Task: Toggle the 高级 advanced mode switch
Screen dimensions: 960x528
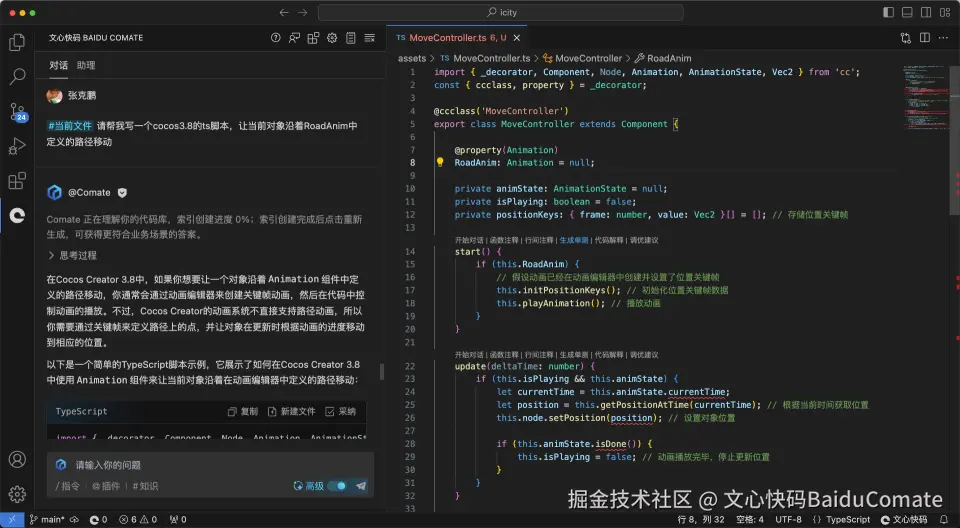Action: 337,486
